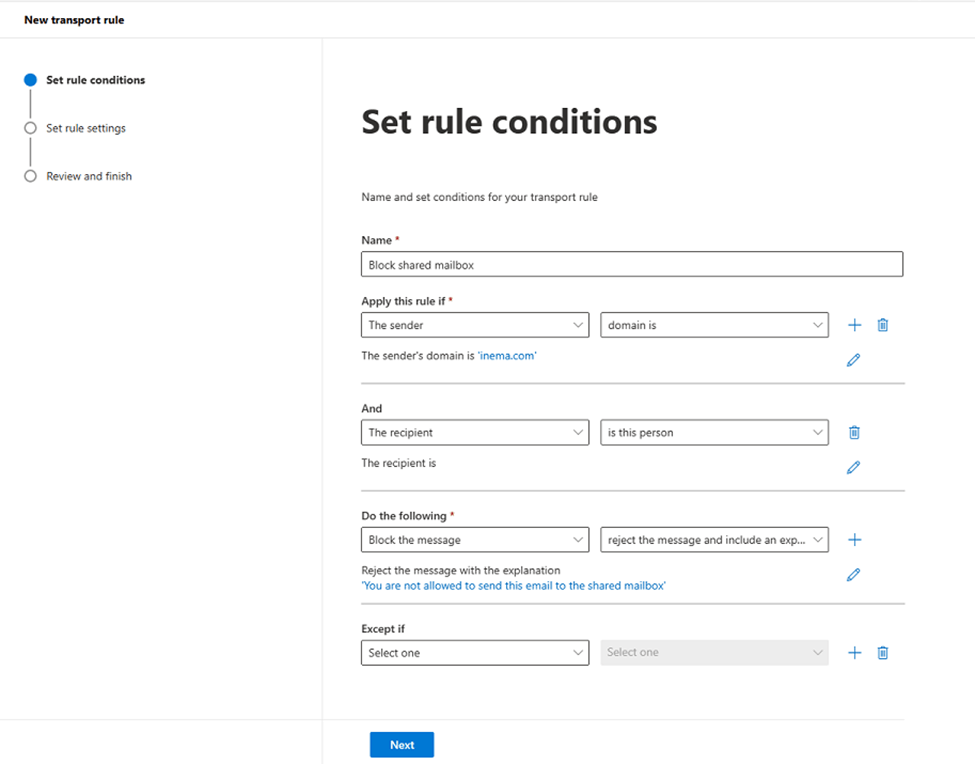This screenshot has width=975, height=764.
Task: Click the 'New transport rule' title
Action: pos(74,20)
